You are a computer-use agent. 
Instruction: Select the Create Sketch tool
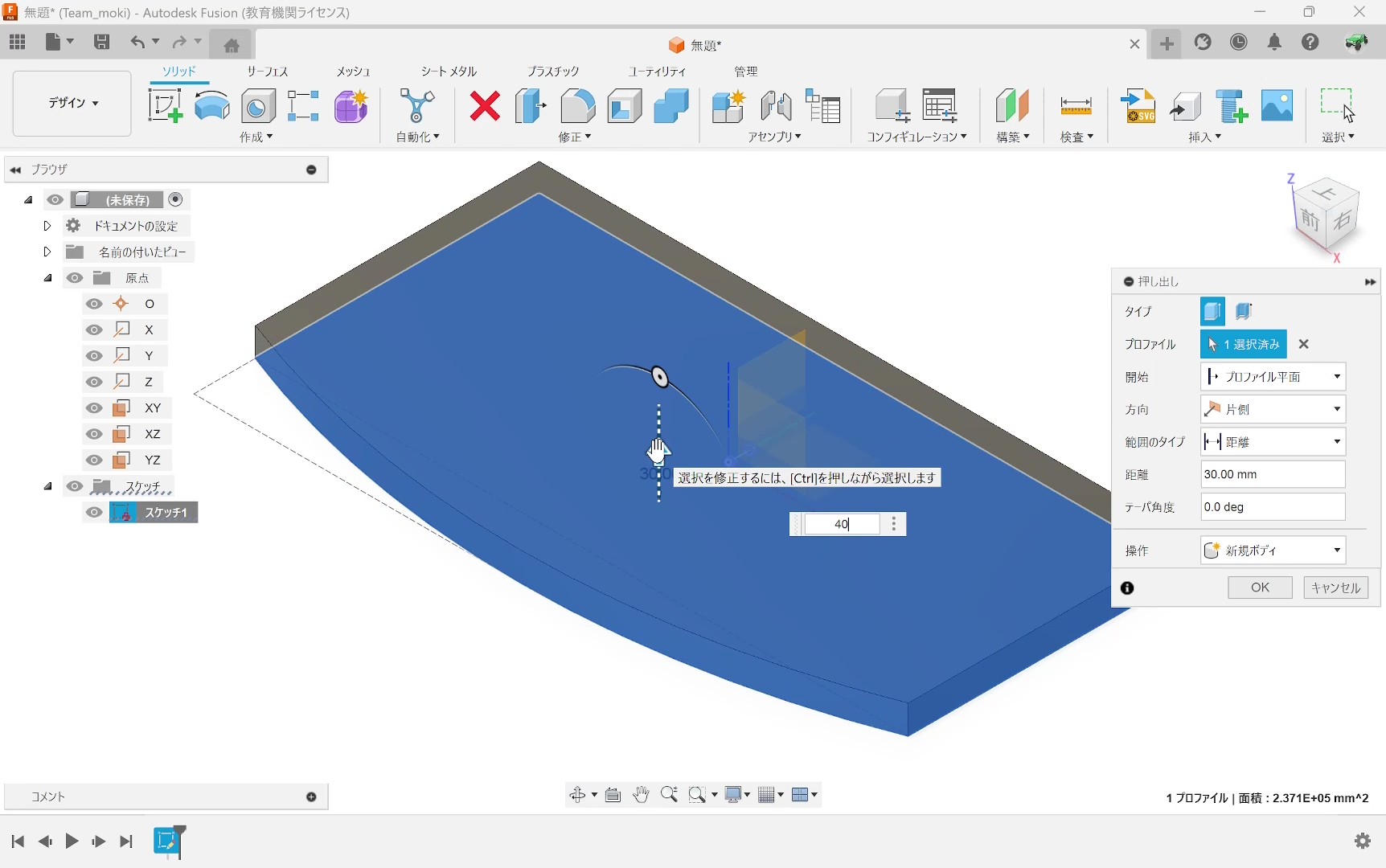165,106
